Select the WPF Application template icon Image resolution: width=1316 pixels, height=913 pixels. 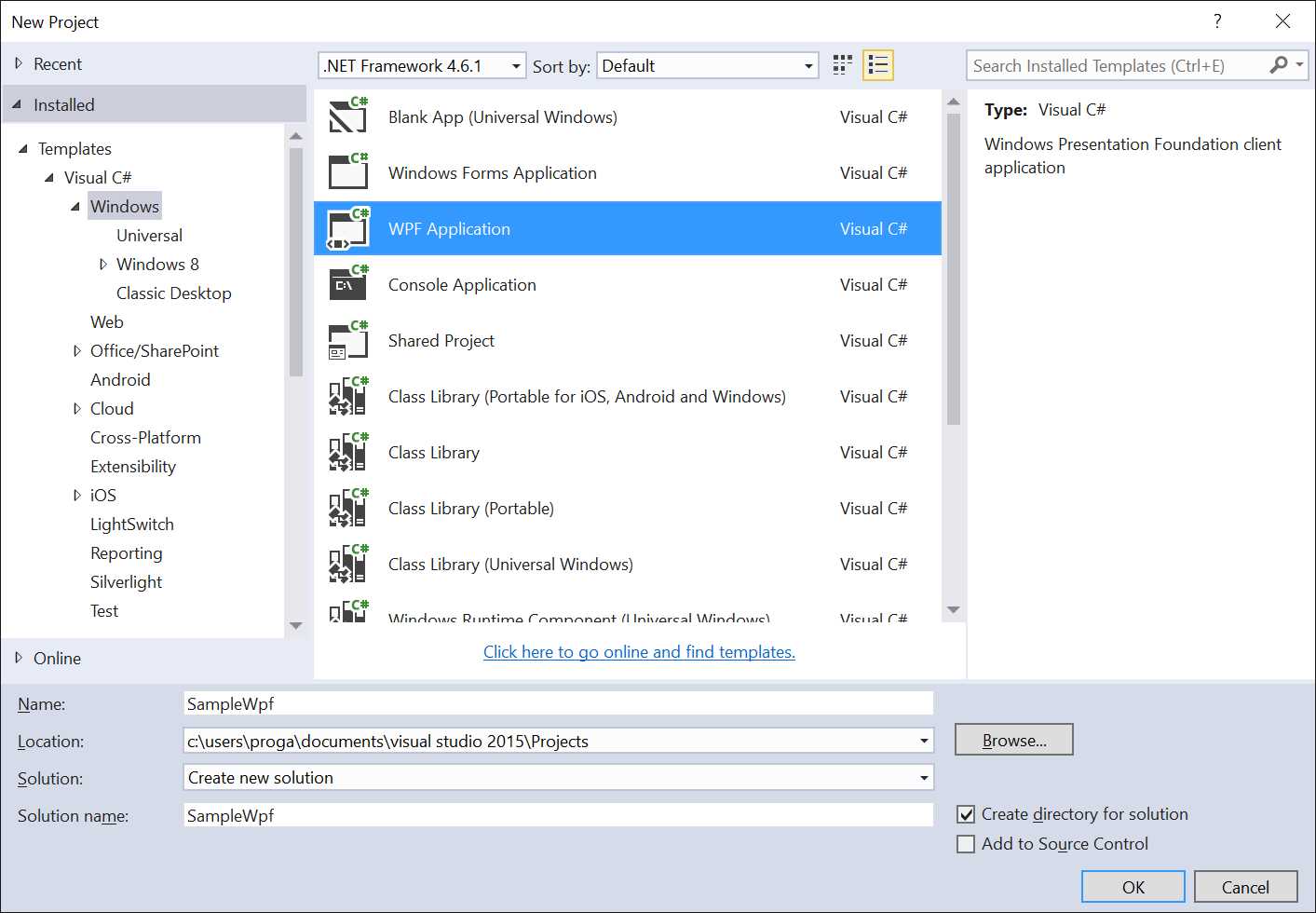click(346, 228)
